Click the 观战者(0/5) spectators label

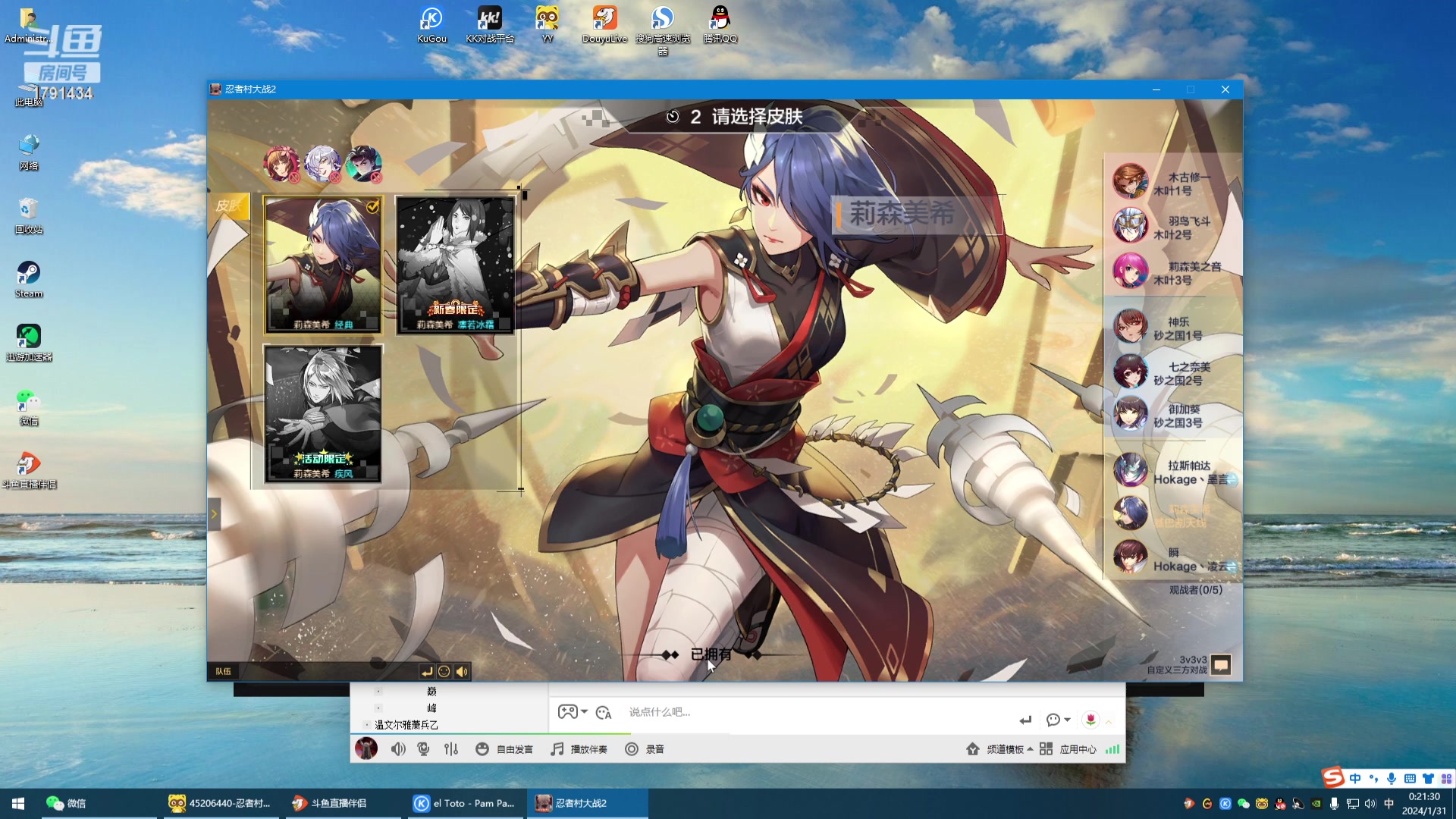pos(1195,590)
